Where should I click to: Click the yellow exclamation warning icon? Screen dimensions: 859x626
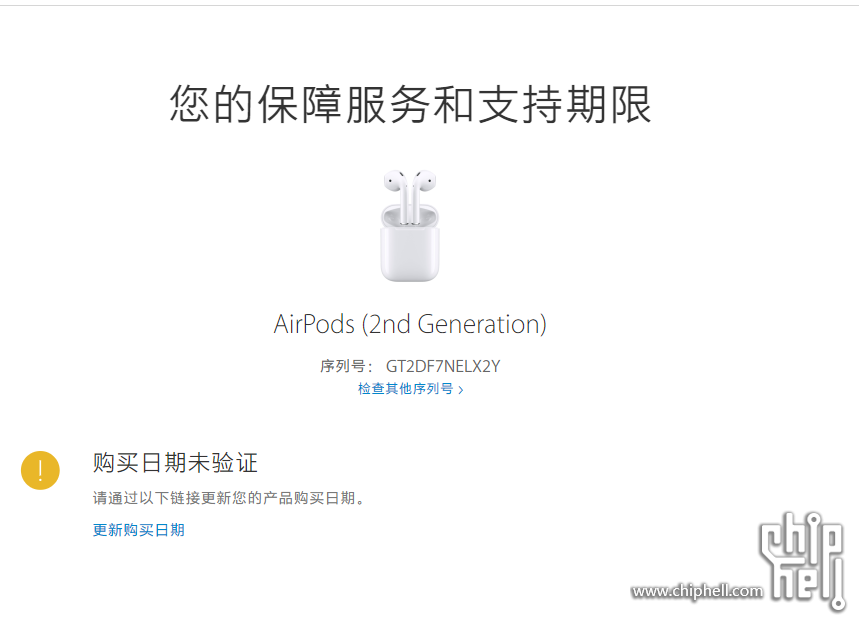pyautogui.click(x=40, y=470)
